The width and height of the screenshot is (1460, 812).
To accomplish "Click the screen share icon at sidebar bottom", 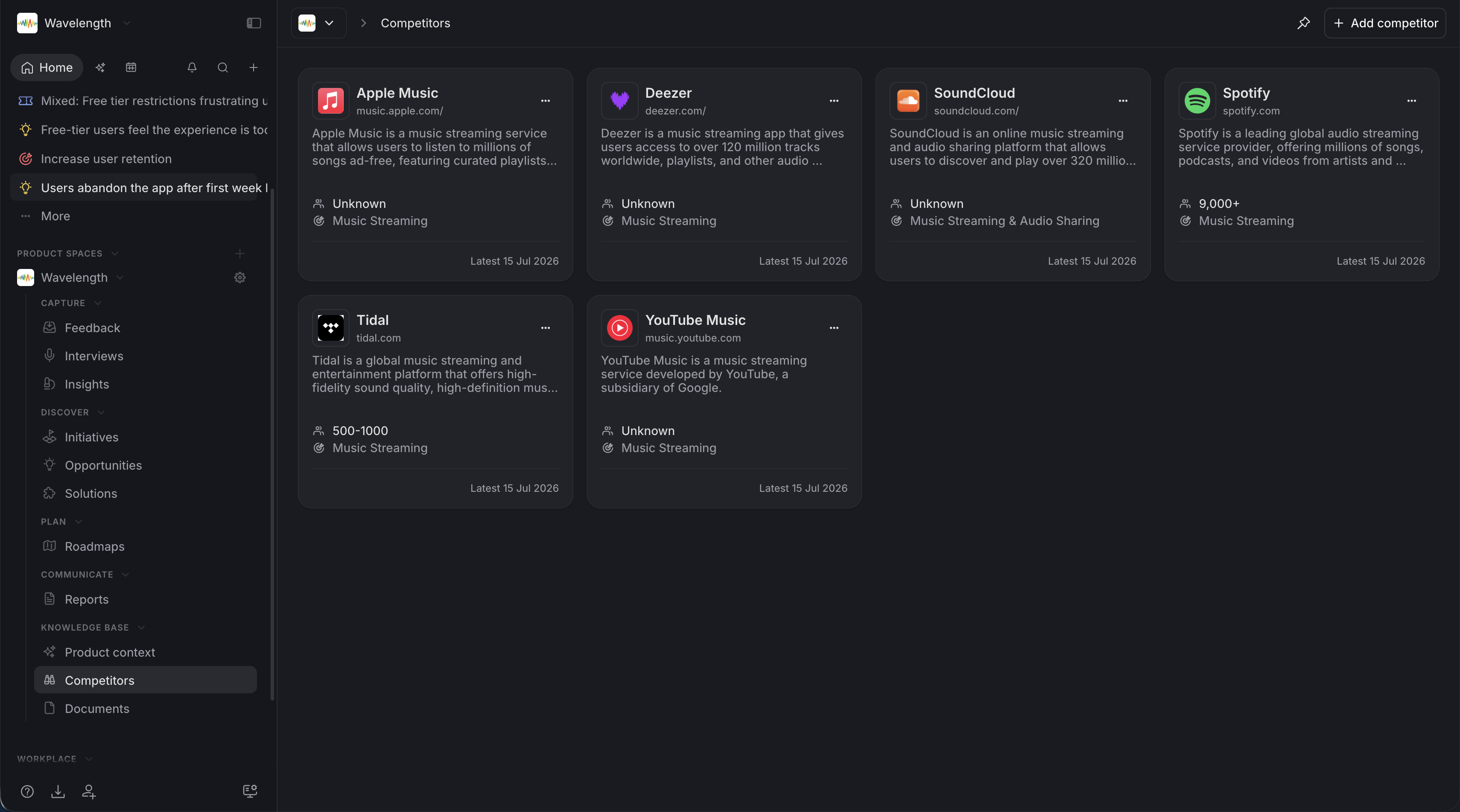I will 250,792.
